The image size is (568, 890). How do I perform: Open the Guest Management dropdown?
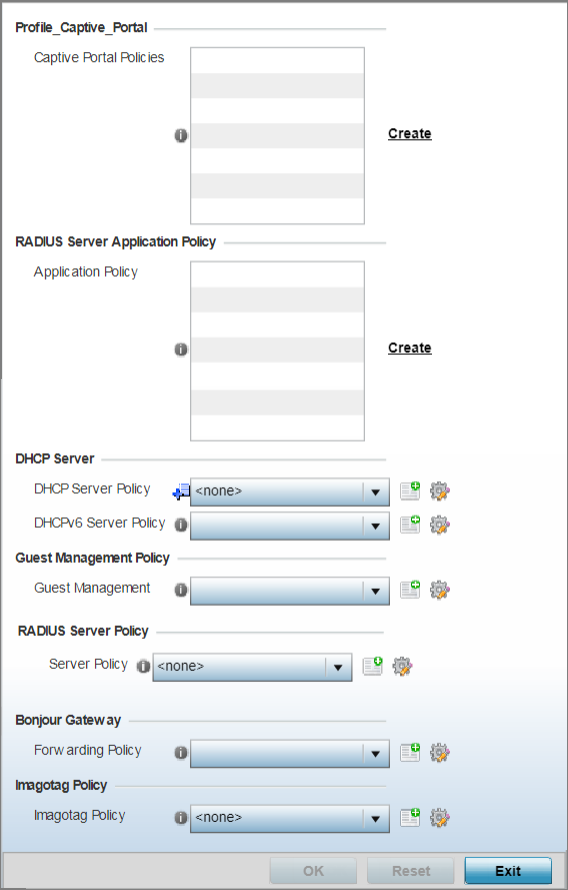point(289,591)
